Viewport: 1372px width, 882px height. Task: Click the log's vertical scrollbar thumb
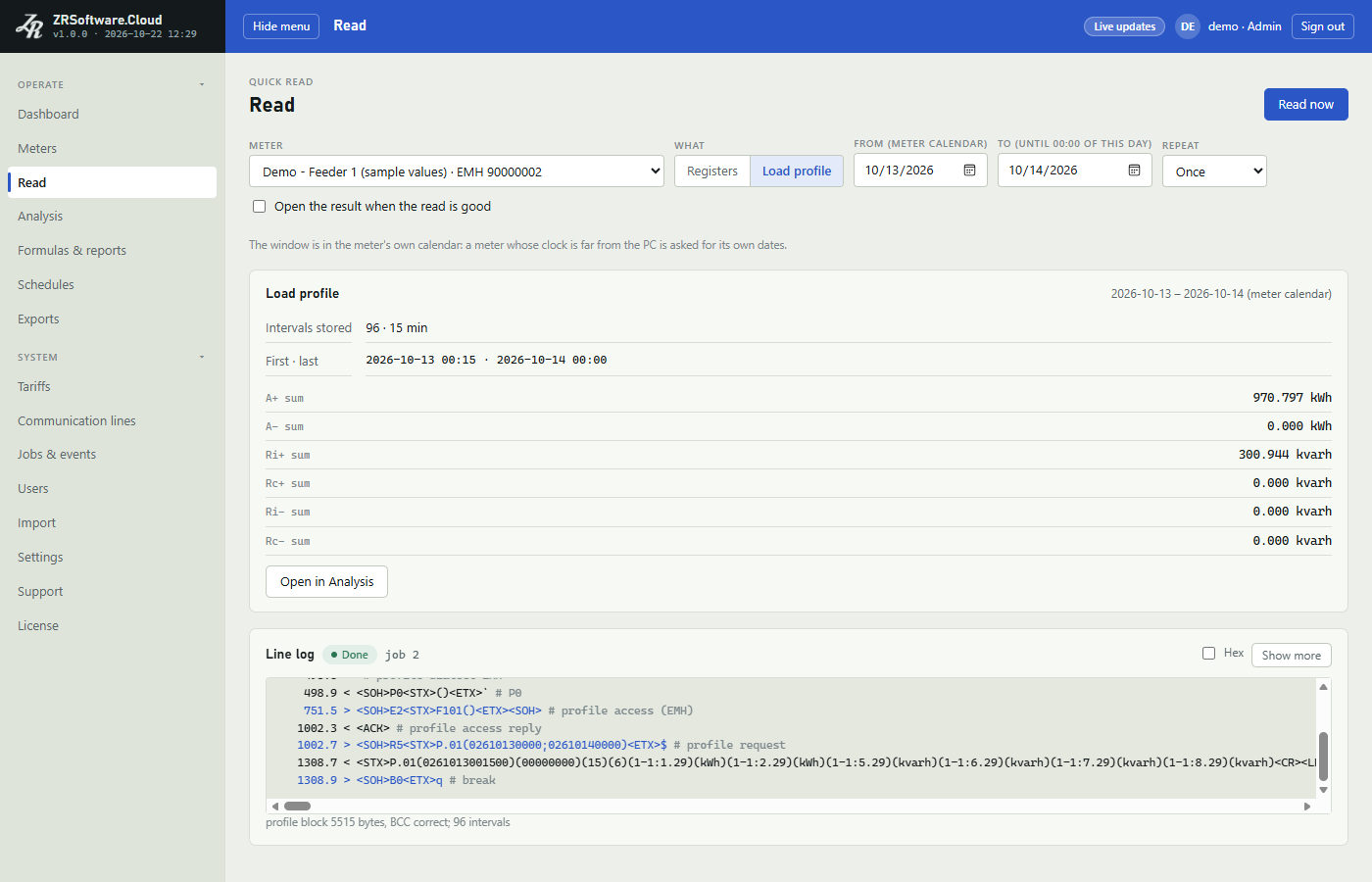1323,757
